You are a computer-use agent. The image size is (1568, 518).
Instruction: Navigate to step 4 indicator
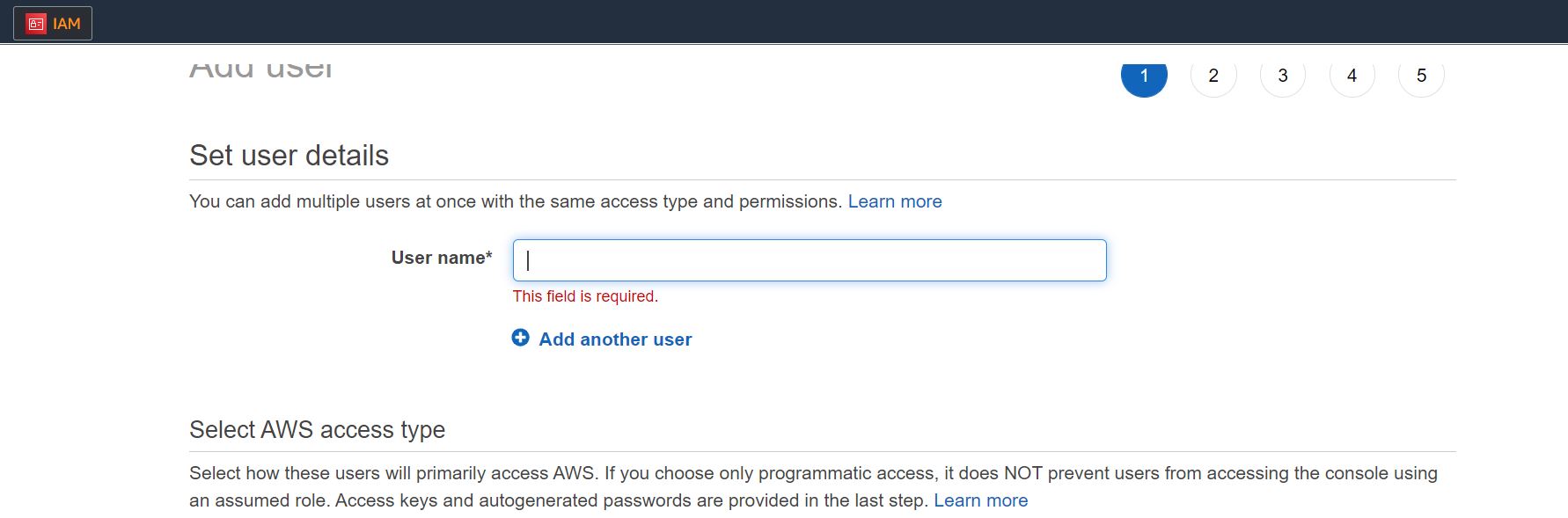tap(1352, 77)
